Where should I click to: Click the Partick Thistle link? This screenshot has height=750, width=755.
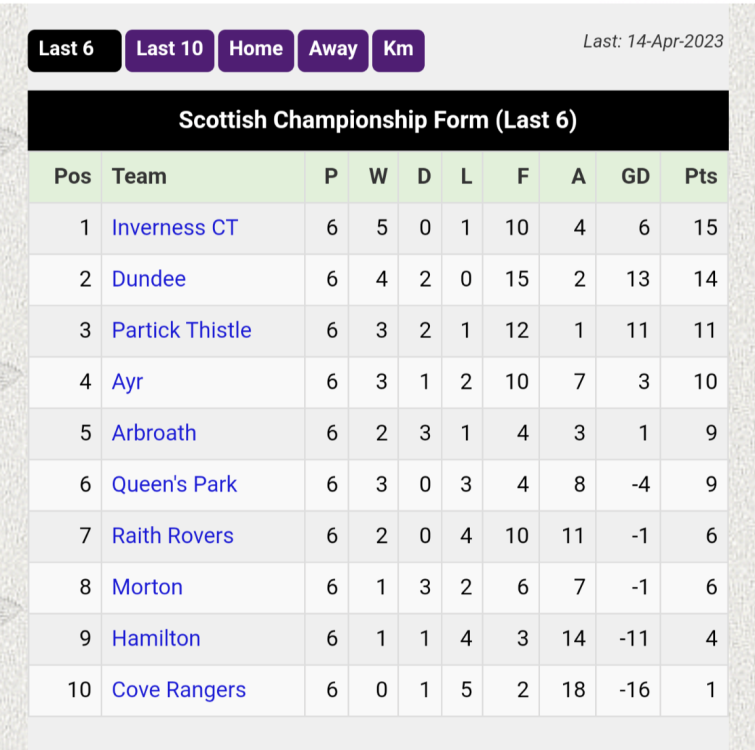(x=182, y=330)
